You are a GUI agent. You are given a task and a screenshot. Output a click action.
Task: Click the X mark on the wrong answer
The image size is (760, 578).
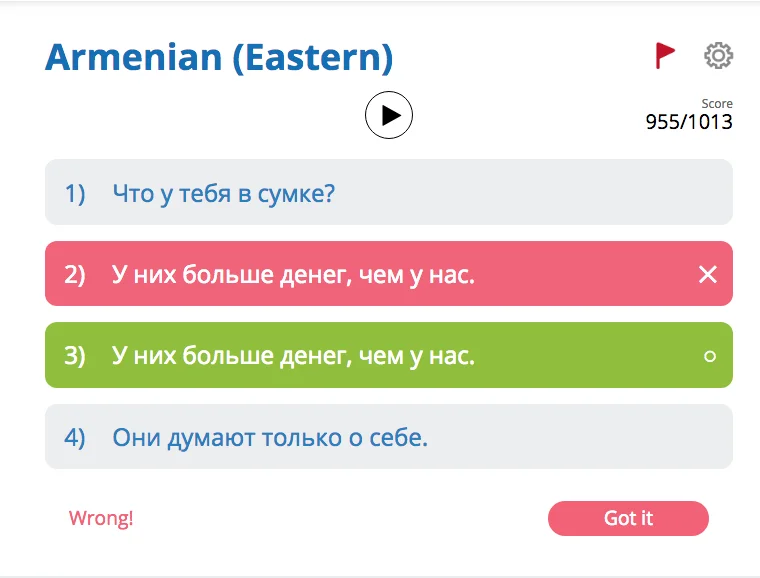pos(708,274)
